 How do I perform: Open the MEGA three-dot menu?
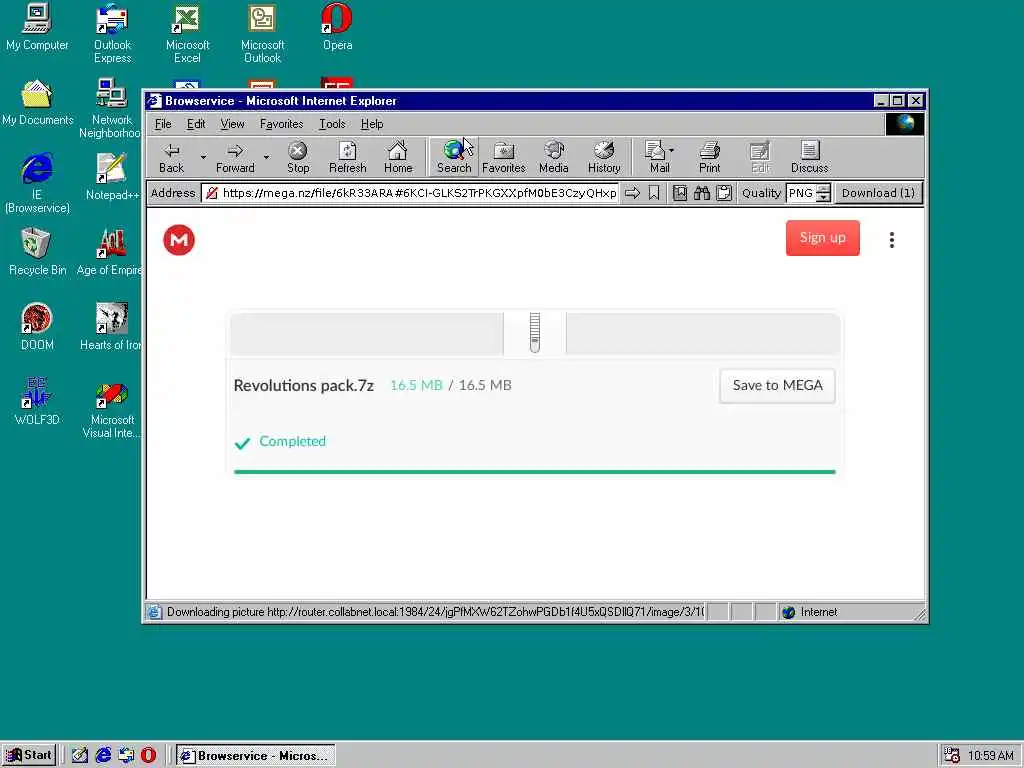[x=891, y=240]
